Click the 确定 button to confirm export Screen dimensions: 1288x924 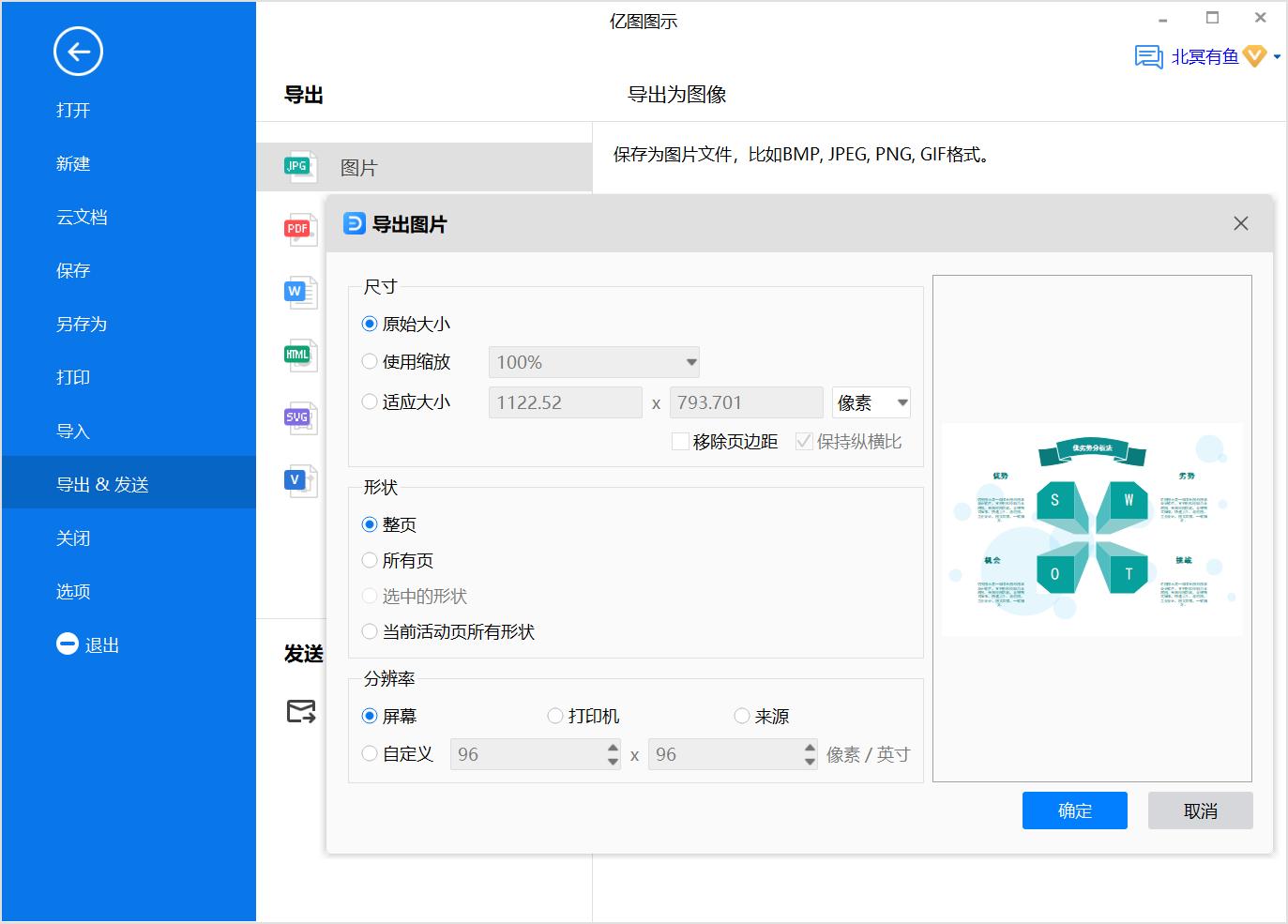1074,810
